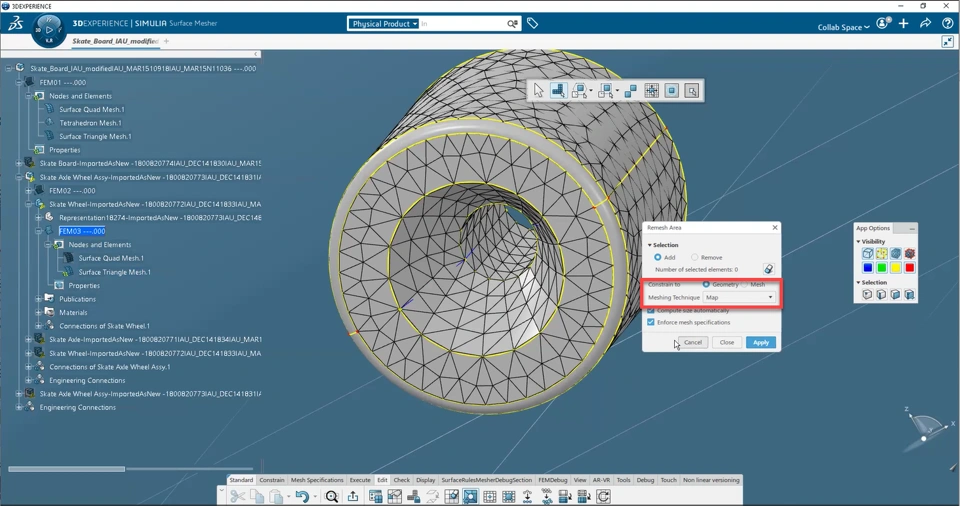Viewport: 960px width, 506px height.
Task: Open the Physical Product search filter dropdown
Action: coord(384,23)
